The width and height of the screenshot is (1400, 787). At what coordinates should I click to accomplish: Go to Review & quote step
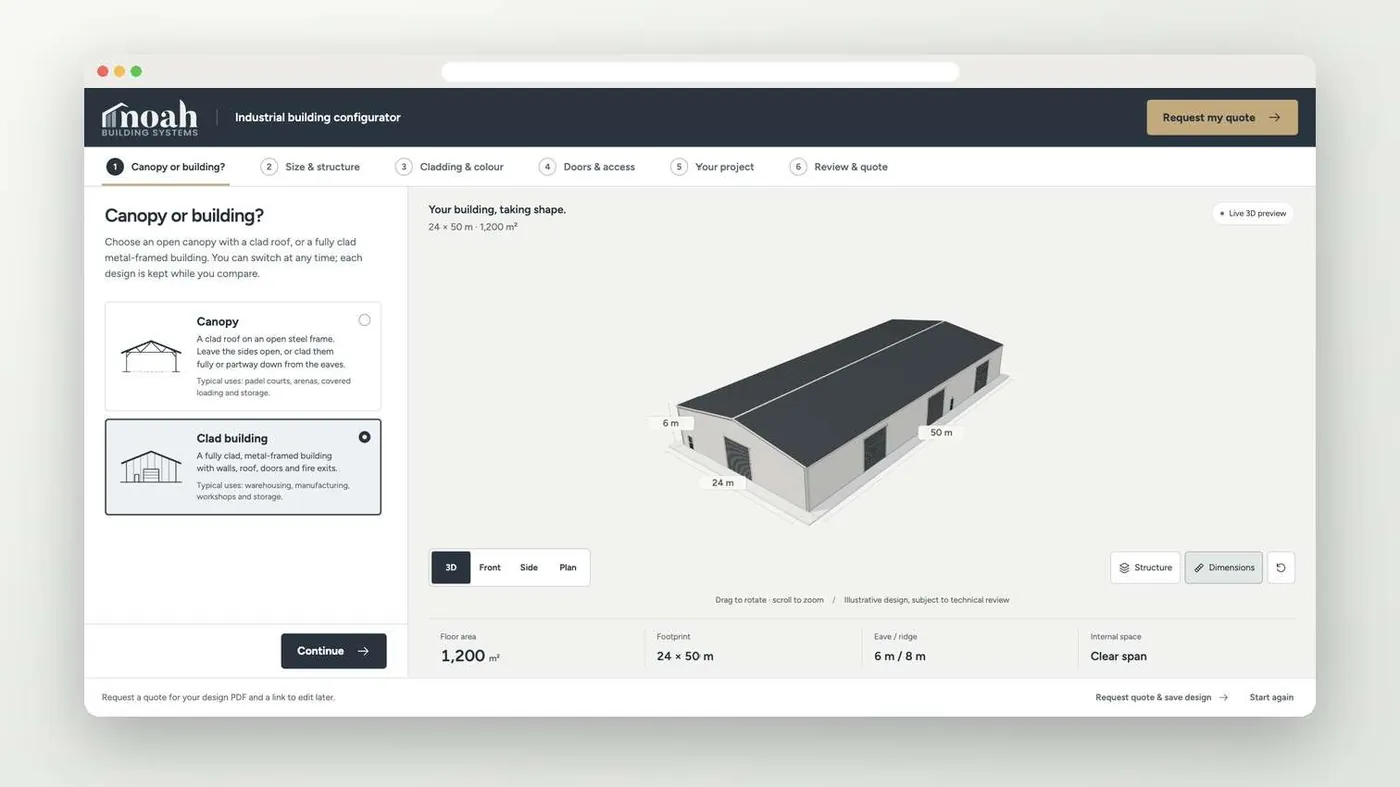pos(839,167)
